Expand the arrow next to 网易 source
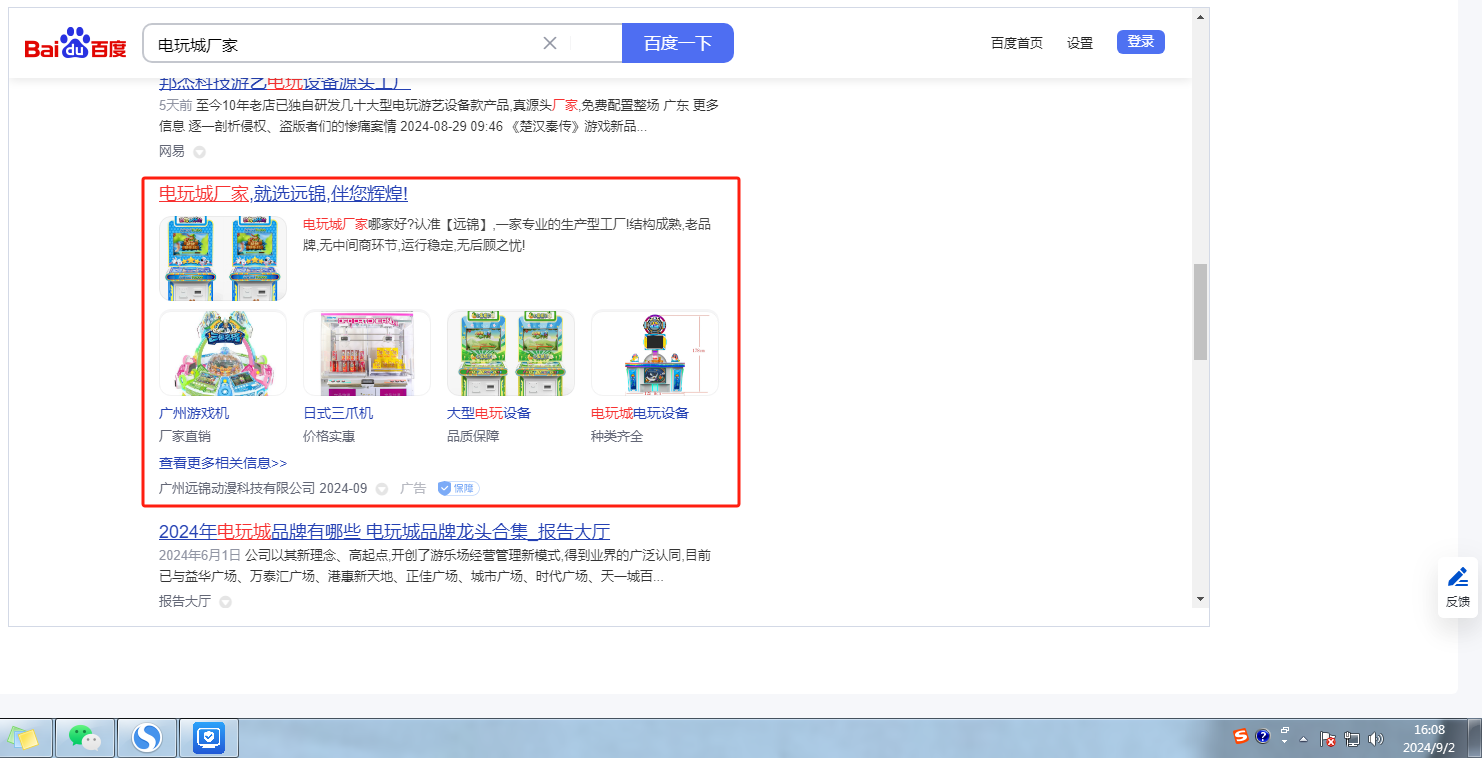1482x758 pixels. coord(199,152)
